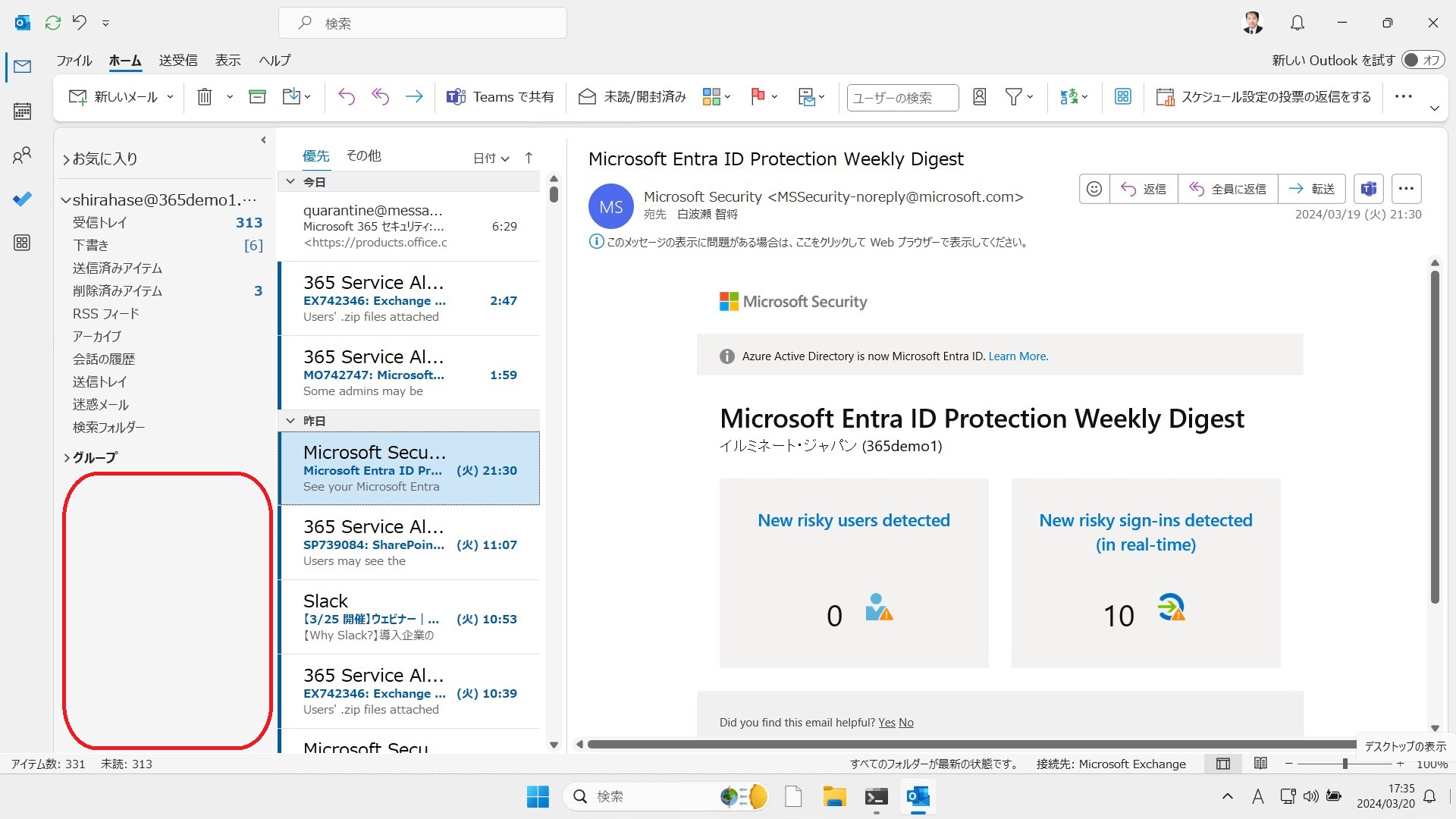The width and height of the screenshot is (1456, 819).
Task: Open File Explorer from the taskbar
Action: point(834,796)
